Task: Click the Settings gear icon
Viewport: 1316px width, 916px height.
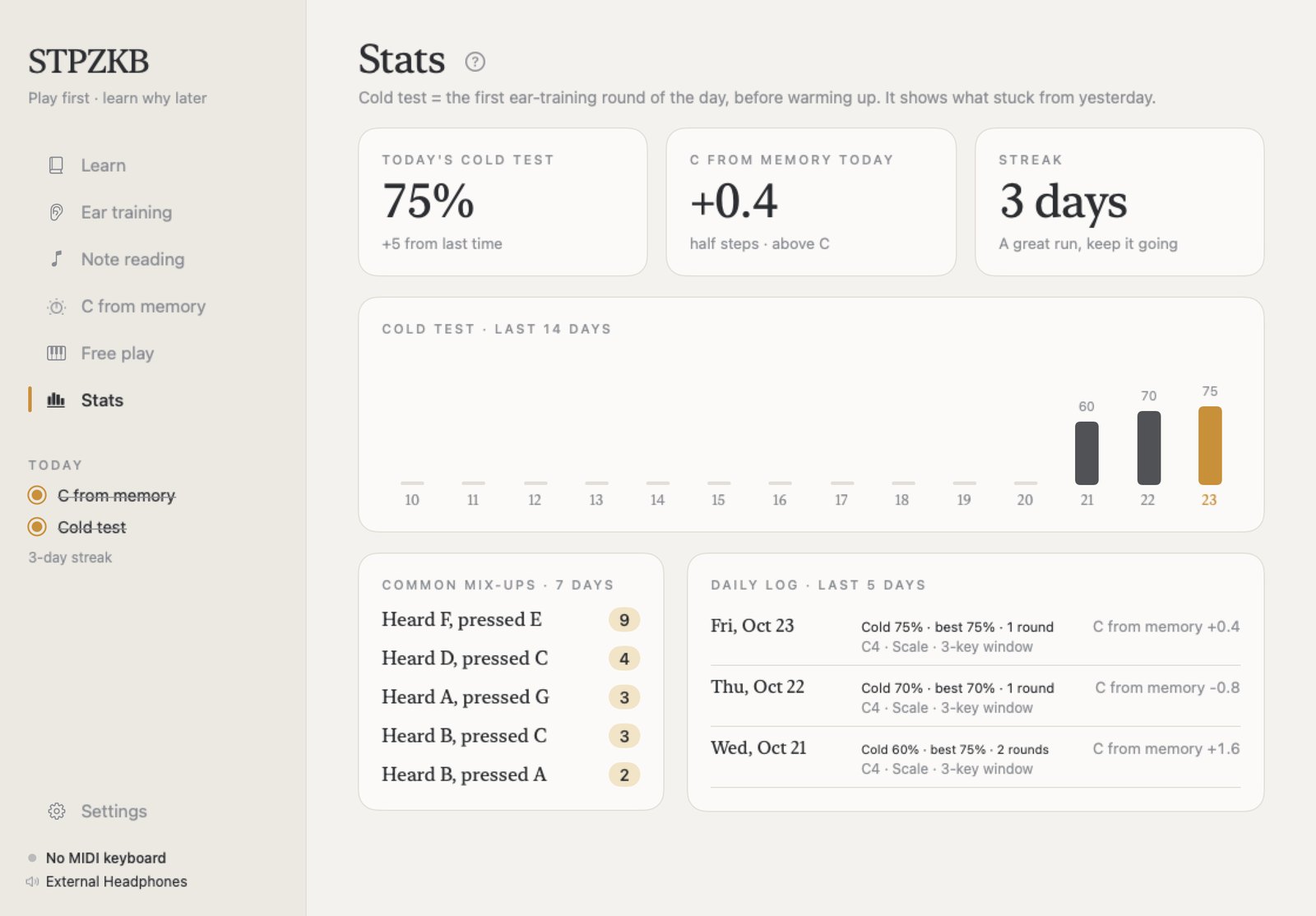Action: click(x=56, y=812)
